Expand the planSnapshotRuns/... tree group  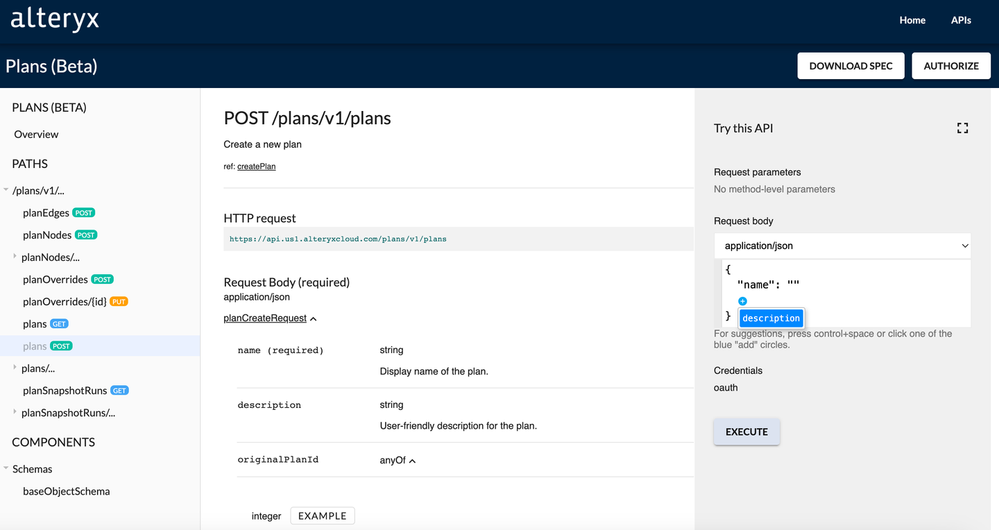pyautogui.click(x=15, y=412)
